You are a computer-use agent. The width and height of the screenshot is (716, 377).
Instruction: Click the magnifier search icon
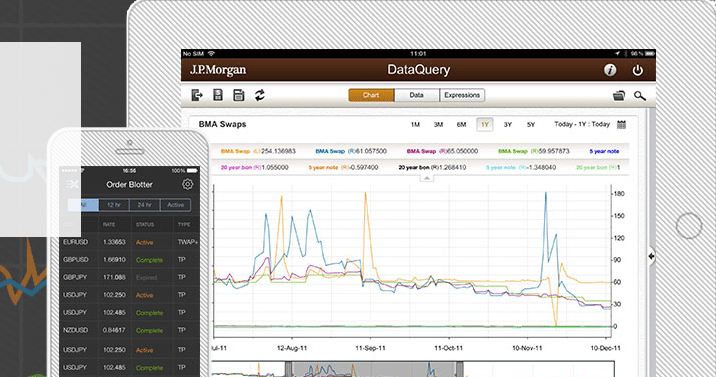point(640,96)
